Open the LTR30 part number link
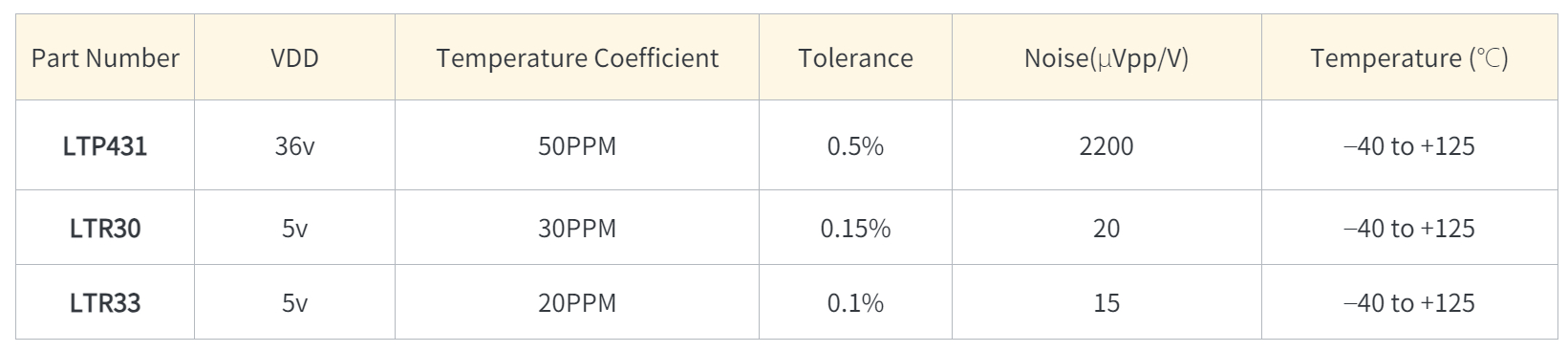The height and width of the screenshot is (352, 1568). point(105,229)
